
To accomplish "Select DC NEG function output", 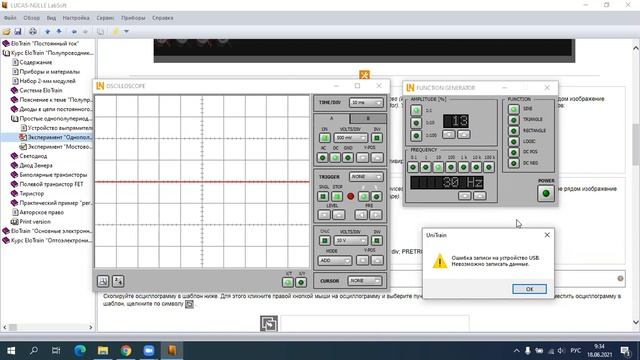I will (513, 163).
